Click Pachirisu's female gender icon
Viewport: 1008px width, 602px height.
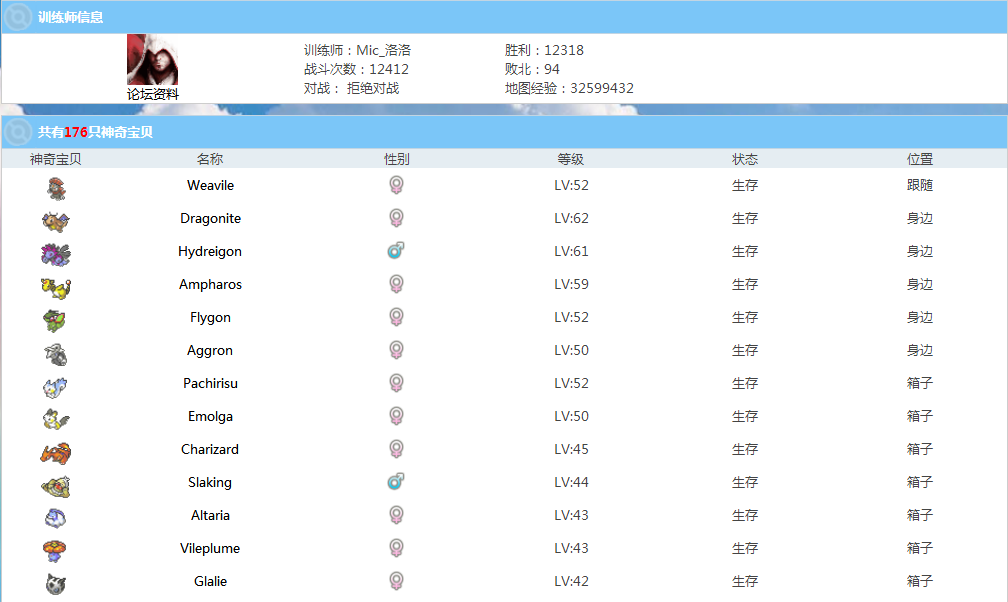397,383
